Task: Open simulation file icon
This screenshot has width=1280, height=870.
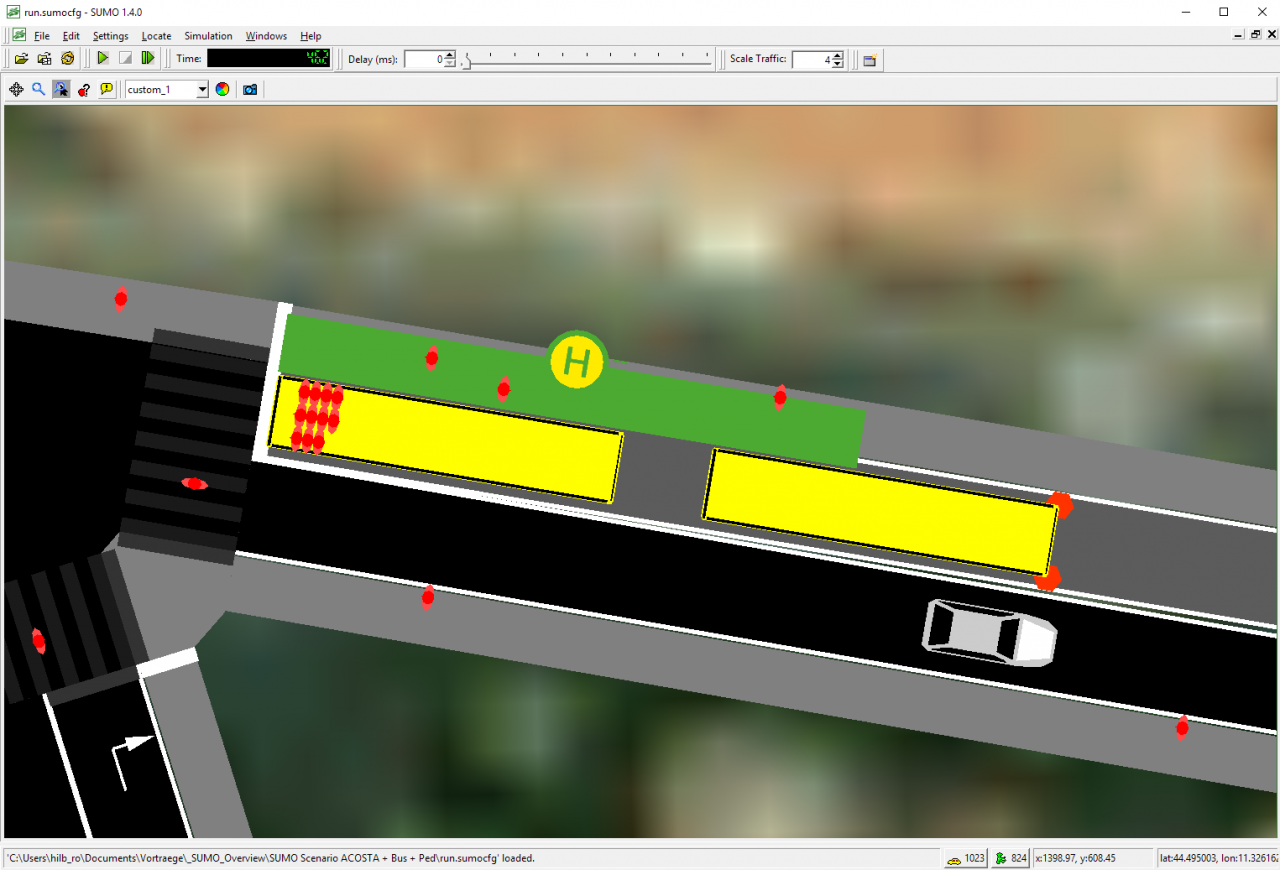Action: 21,59
